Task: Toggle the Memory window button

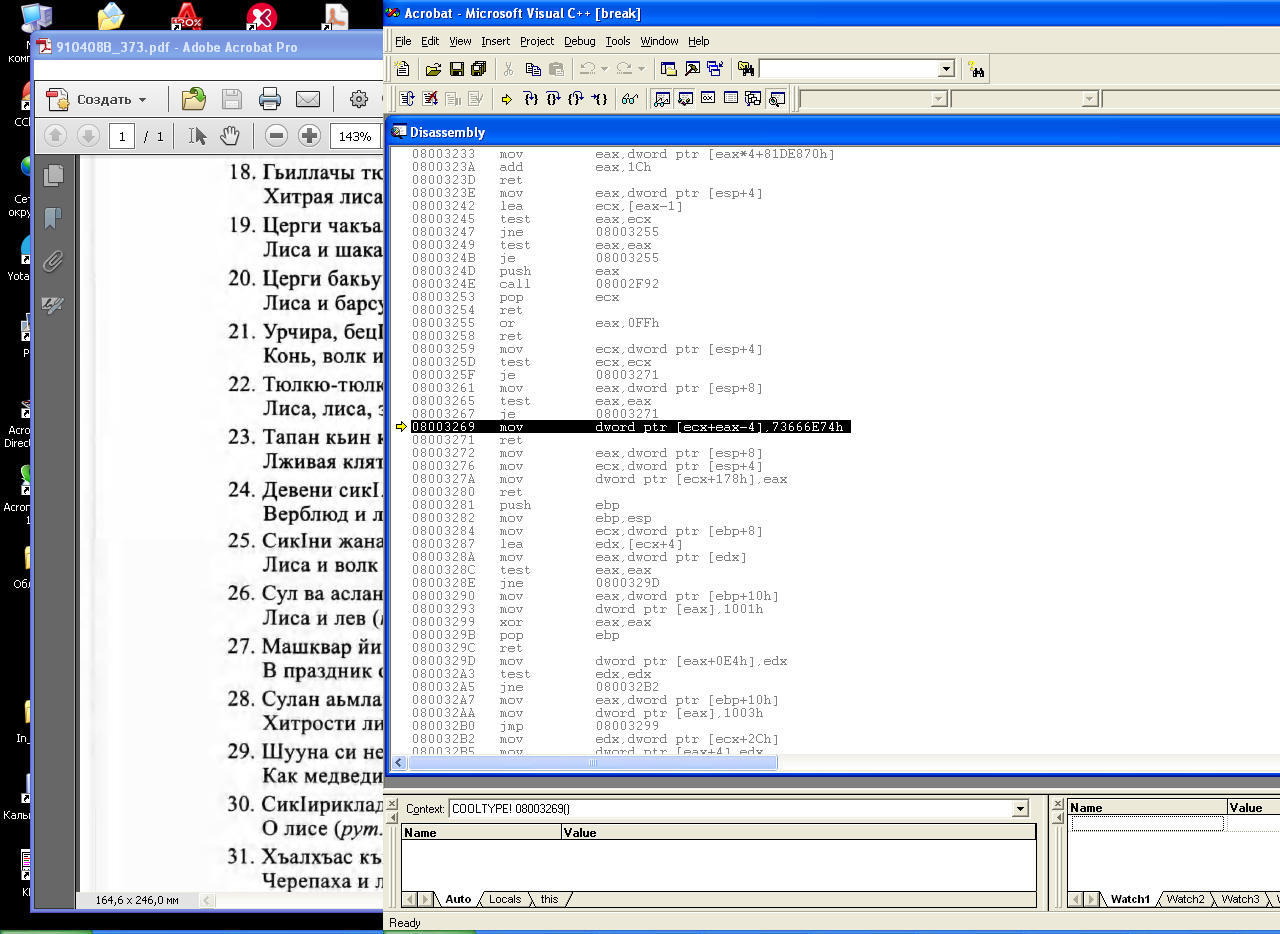Action: 731,99
